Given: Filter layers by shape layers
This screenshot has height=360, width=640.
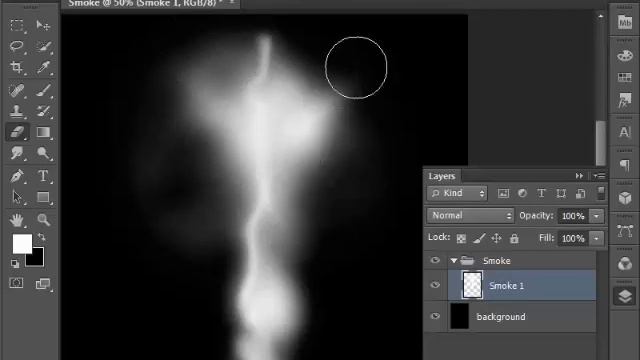Looking at the screenshot, I should (x=561, y=193).
